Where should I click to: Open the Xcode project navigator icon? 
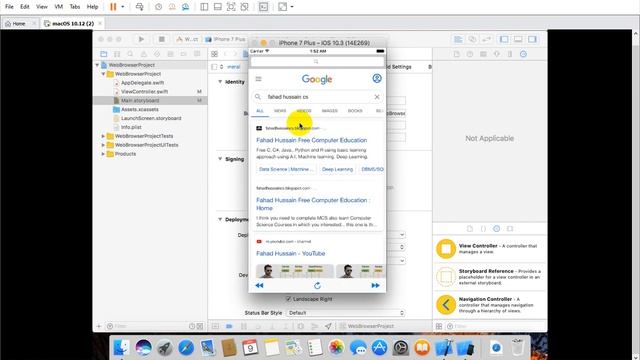[x=104, y=54]
